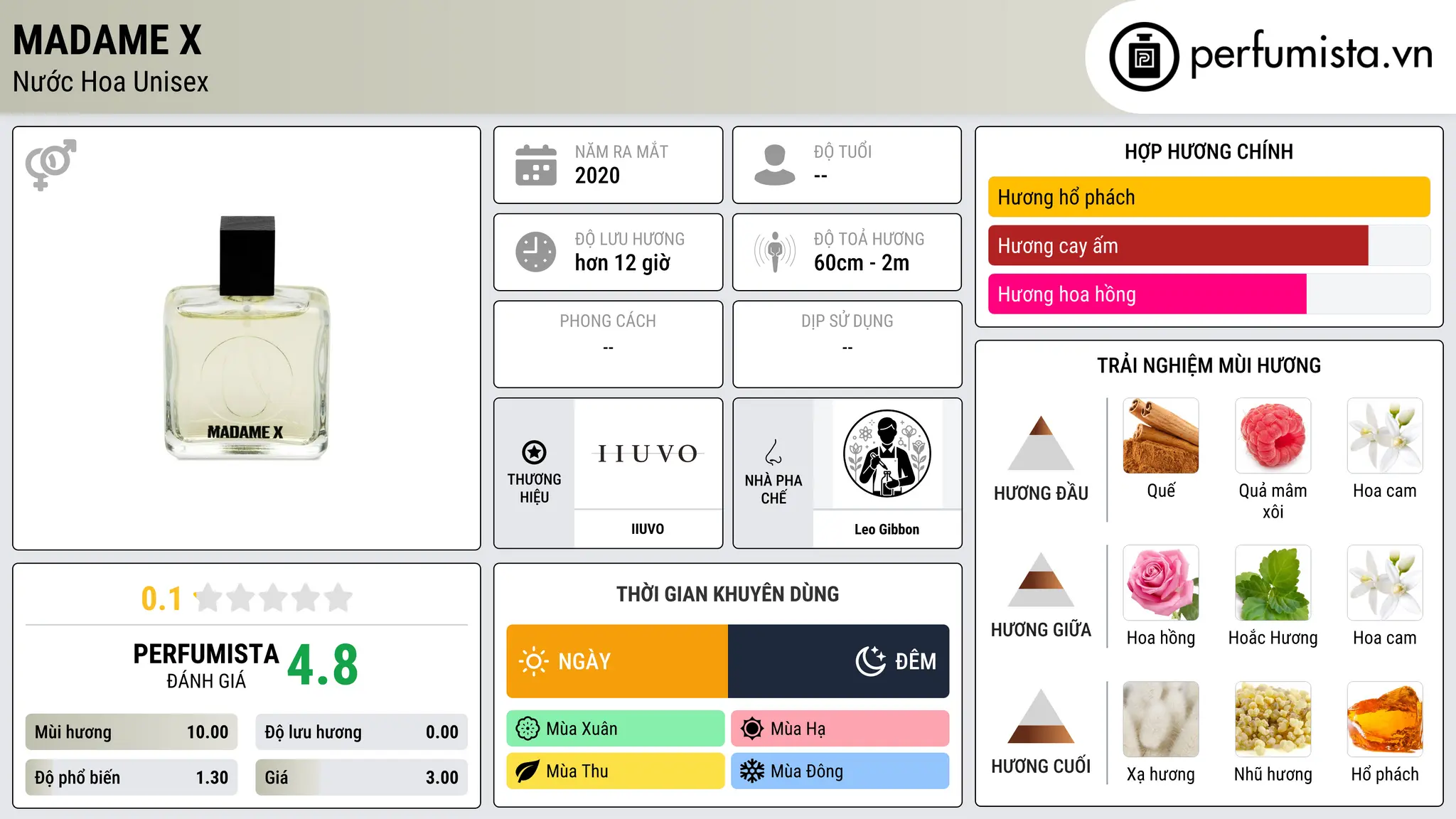Select the Hoa cam image under Hương giữa
This screenshot has width=1456, height=819.
pos(1385,583)
